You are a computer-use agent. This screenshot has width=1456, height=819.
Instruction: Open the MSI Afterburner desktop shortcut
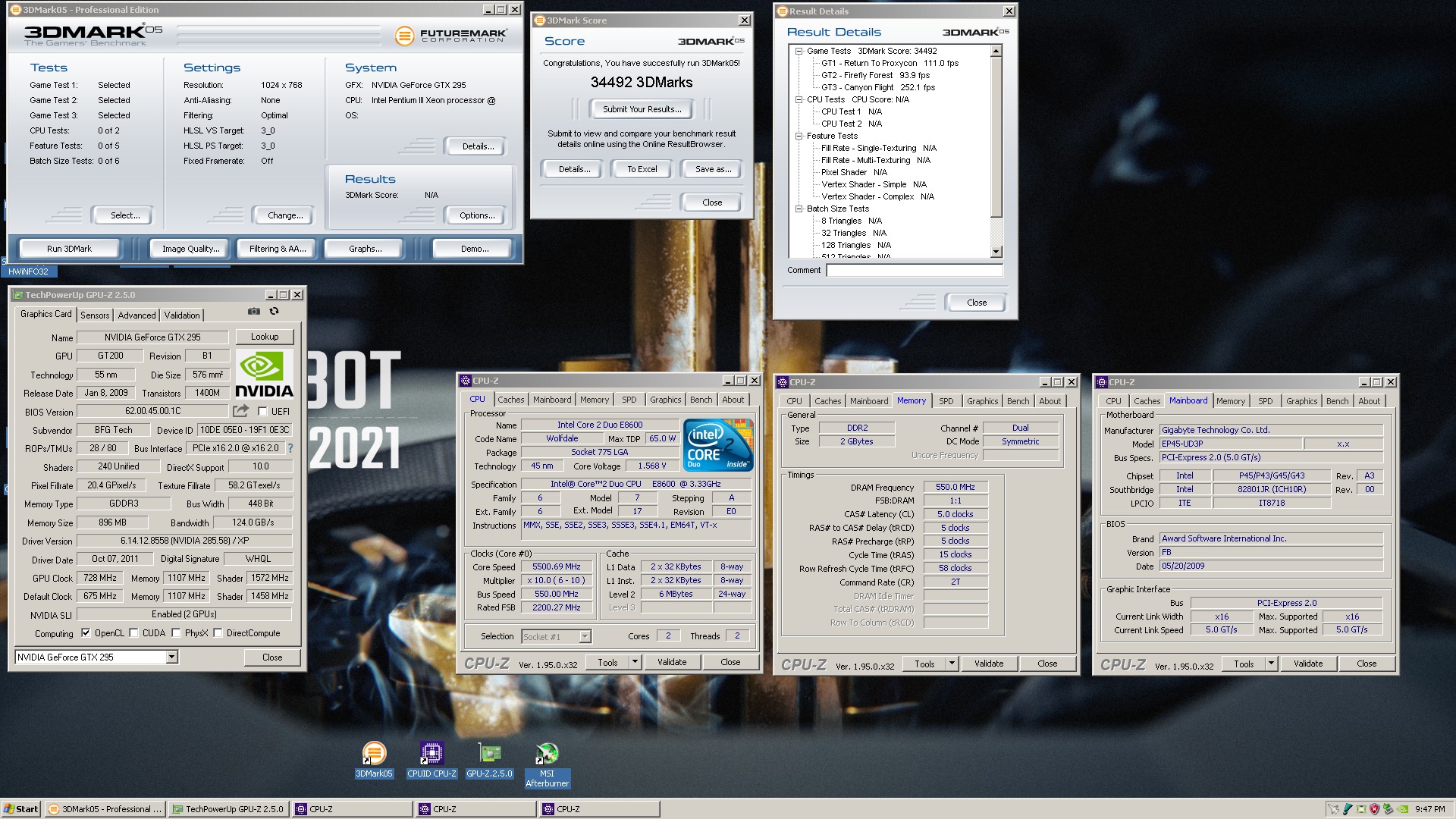tap(547, 764)
